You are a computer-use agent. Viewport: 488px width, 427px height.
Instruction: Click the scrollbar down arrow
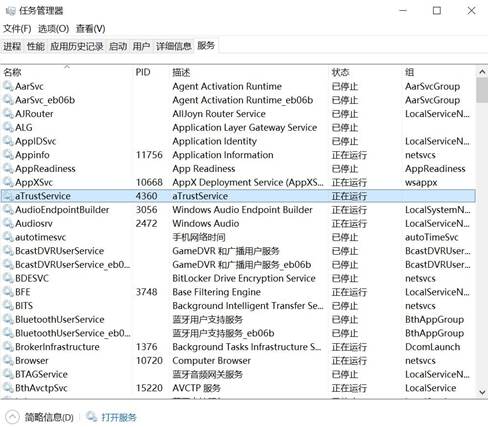(482, 392)
